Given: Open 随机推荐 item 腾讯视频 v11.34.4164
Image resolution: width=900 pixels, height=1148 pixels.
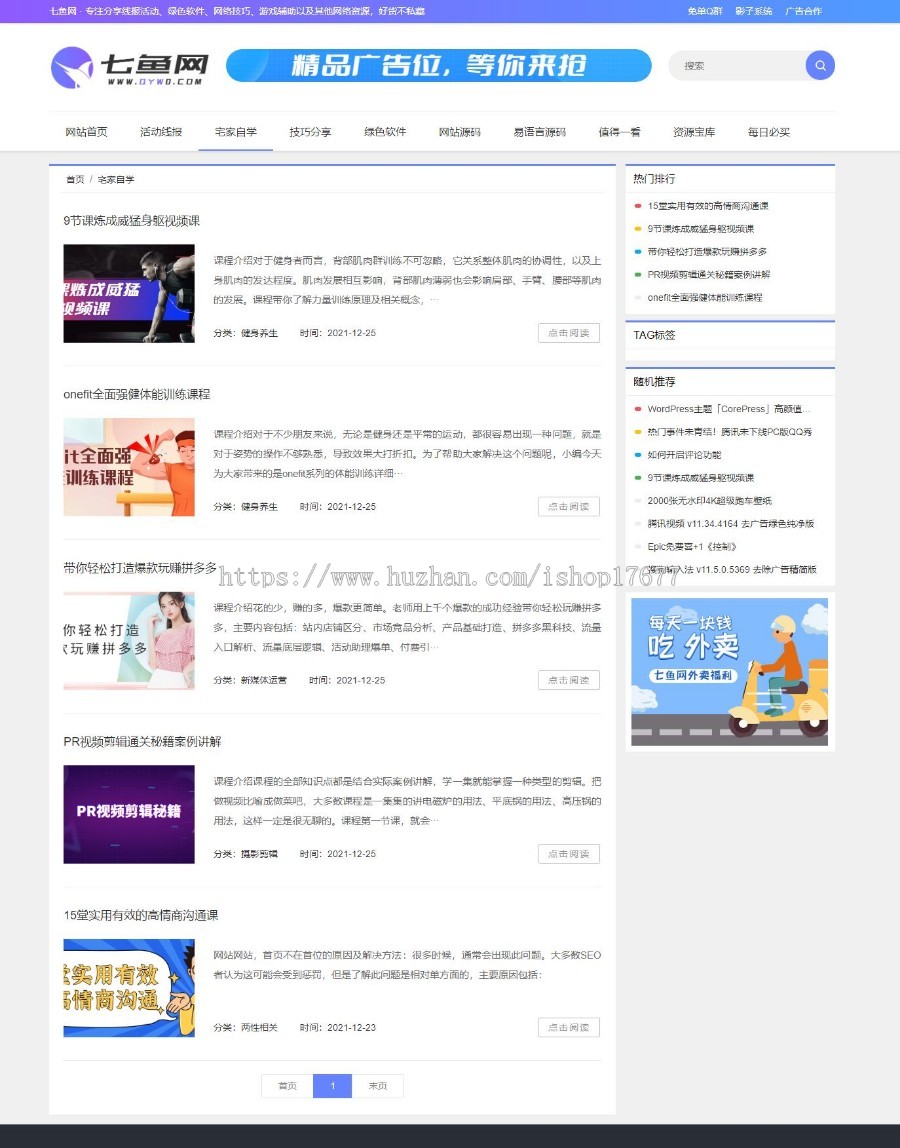Looking at the screenshot, I should (x=731, y=523).
